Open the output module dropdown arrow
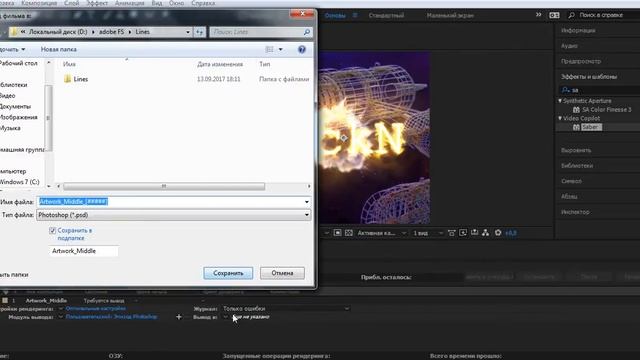Image resolution: width=640 pixels, height=360 pixels. 60,317
